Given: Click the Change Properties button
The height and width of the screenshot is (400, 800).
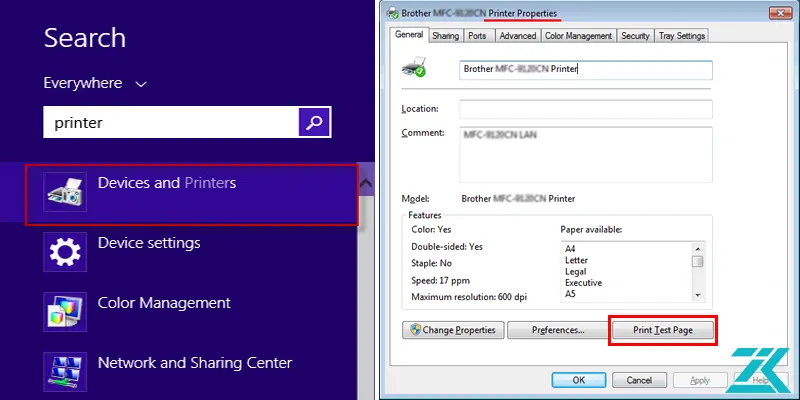Looking at the screenshot, I should (453, 330).
